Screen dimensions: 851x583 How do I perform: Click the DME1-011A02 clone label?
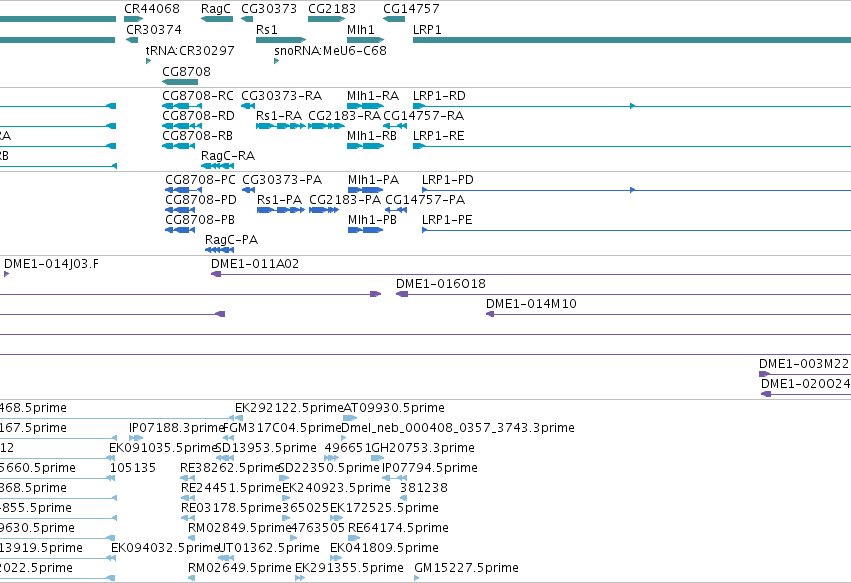255,264
